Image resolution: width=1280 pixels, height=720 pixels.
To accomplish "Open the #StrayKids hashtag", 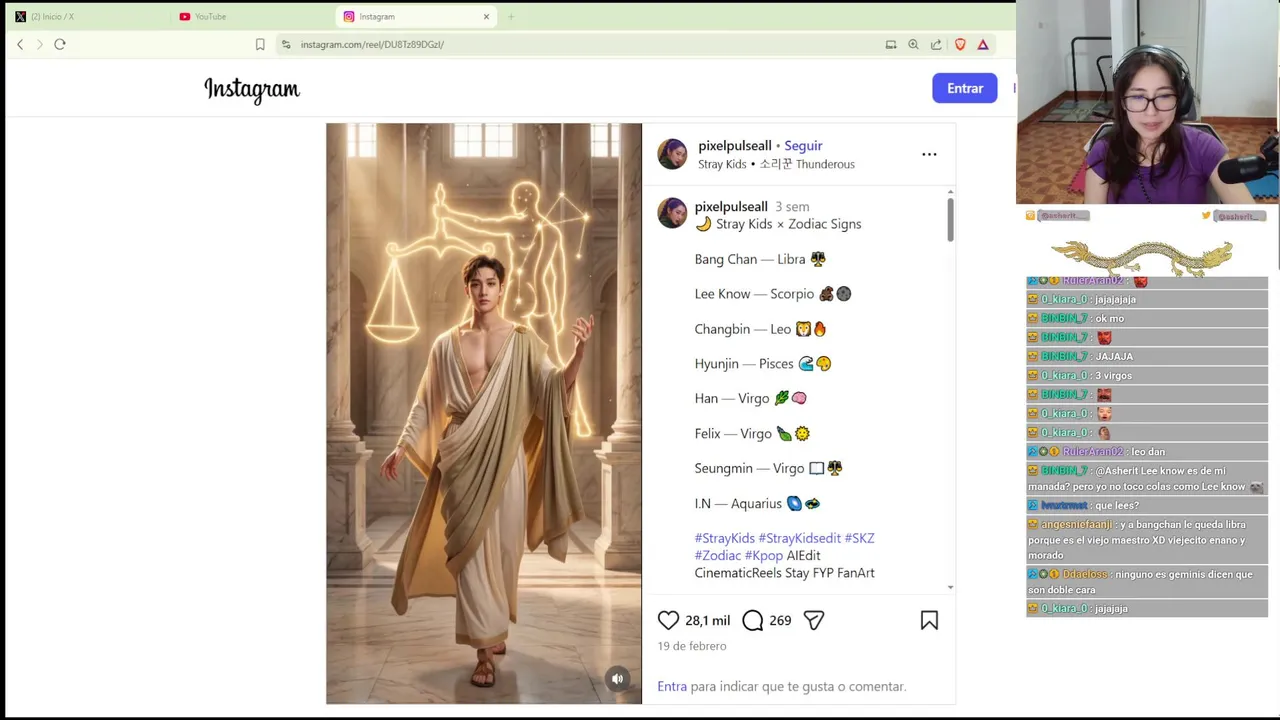I will point(725,538).
